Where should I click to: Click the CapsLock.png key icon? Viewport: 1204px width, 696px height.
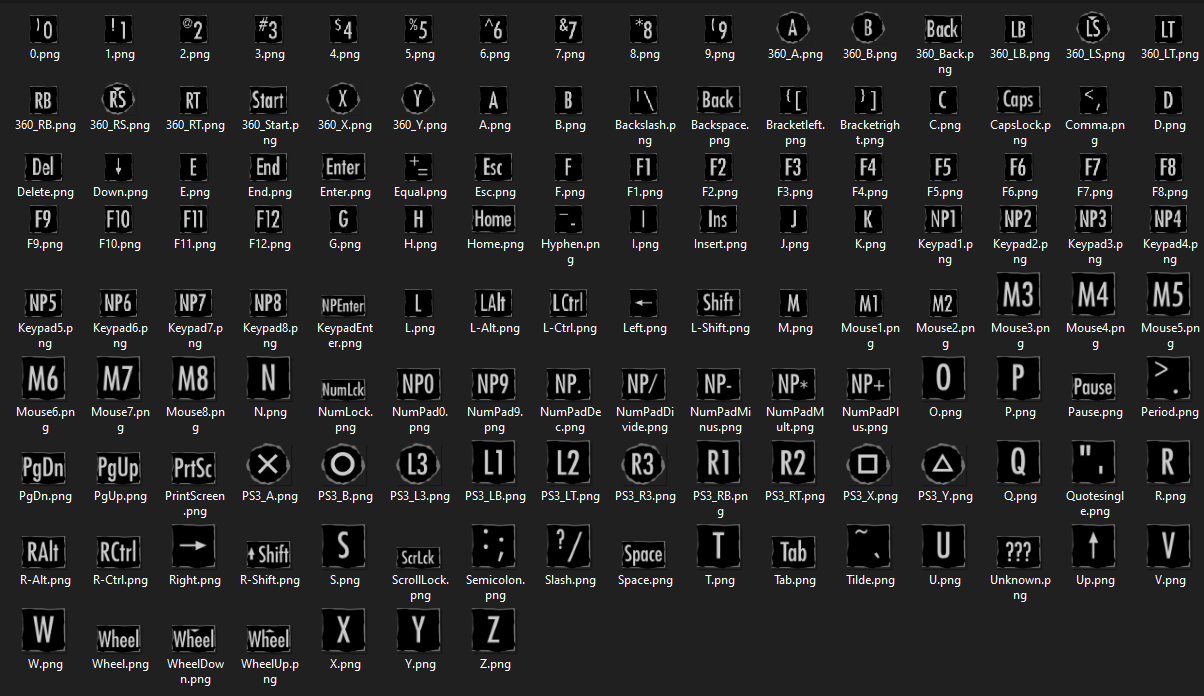click(x=1018, y=100)
